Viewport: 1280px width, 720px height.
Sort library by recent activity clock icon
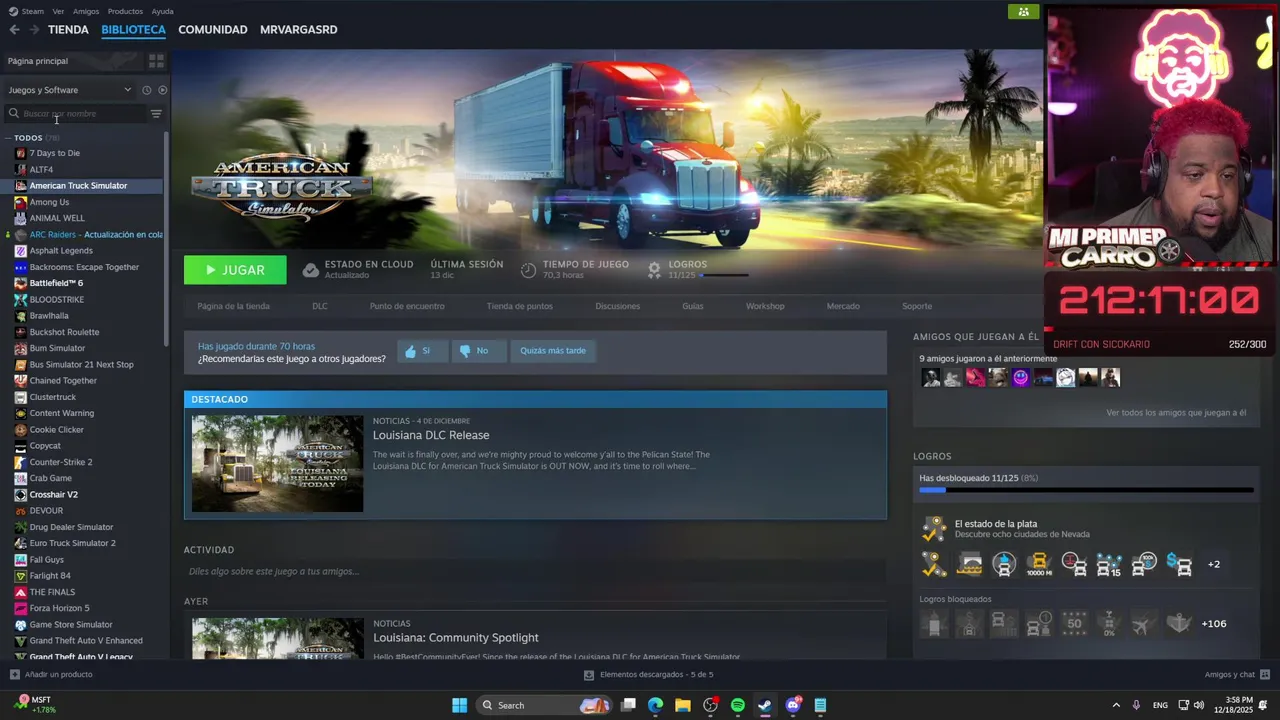click(x=146, y=90)
